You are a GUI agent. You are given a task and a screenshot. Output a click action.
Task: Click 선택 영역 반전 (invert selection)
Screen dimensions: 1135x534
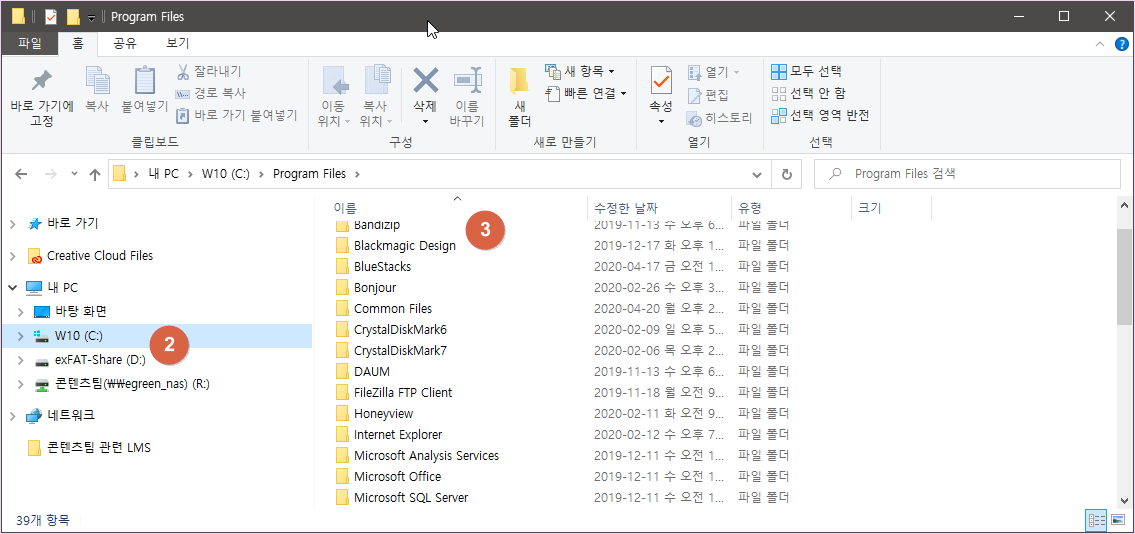[x=820, y=115]
